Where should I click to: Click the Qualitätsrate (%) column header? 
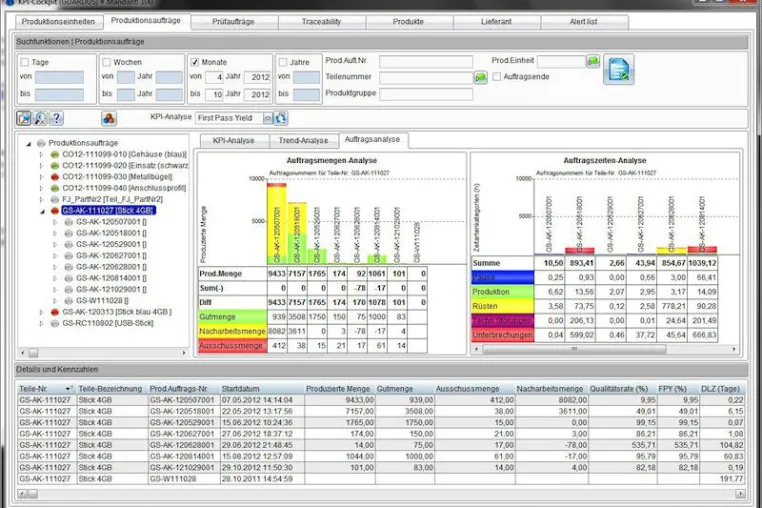622,389
